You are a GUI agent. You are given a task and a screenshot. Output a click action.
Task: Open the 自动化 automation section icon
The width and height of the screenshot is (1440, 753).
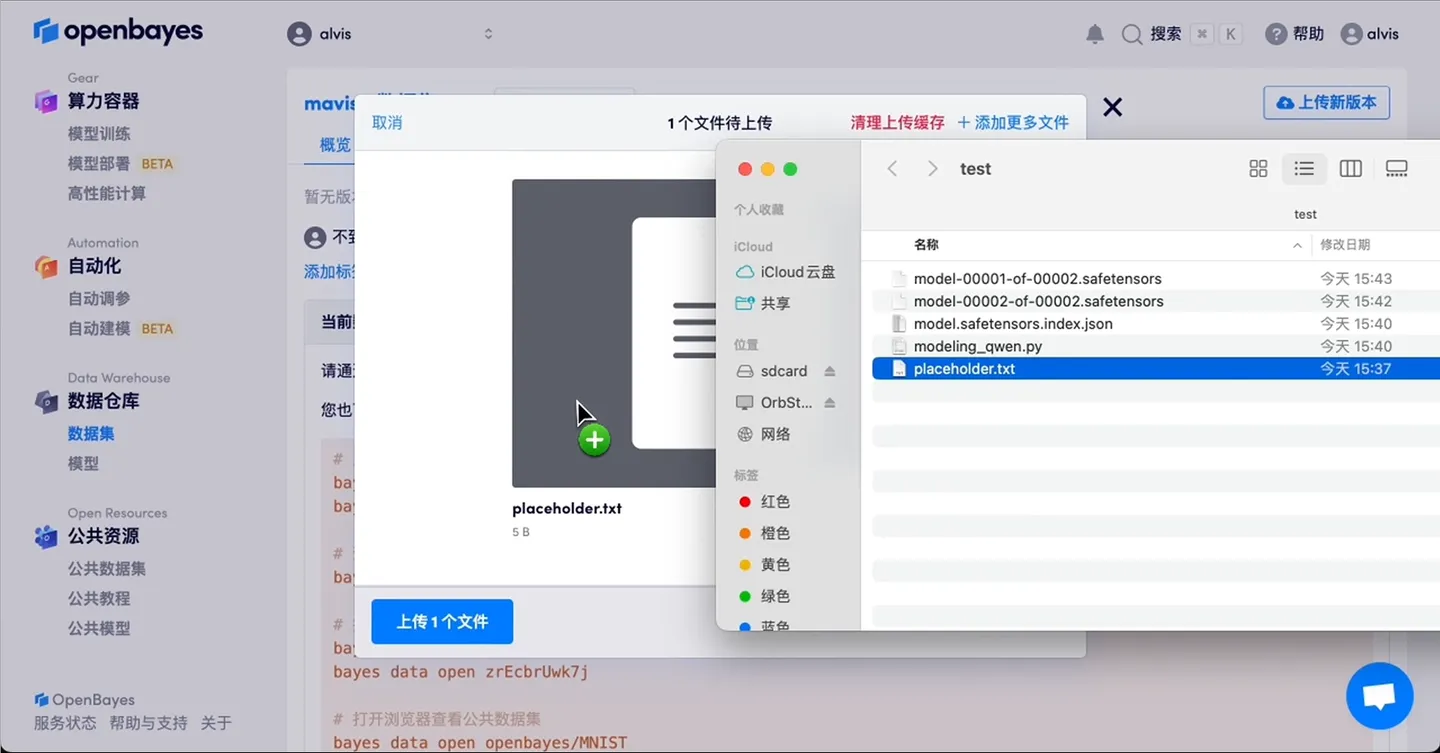click(45, 266)
